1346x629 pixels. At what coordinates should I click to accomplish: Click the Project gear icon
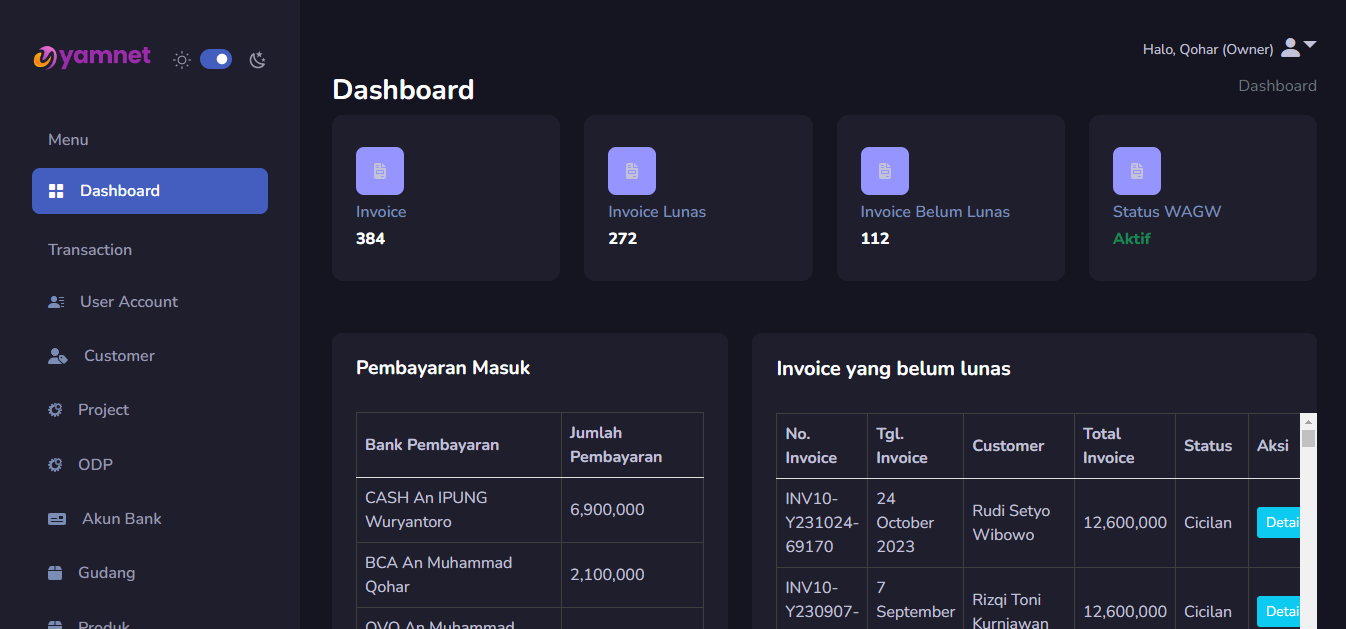56,410
